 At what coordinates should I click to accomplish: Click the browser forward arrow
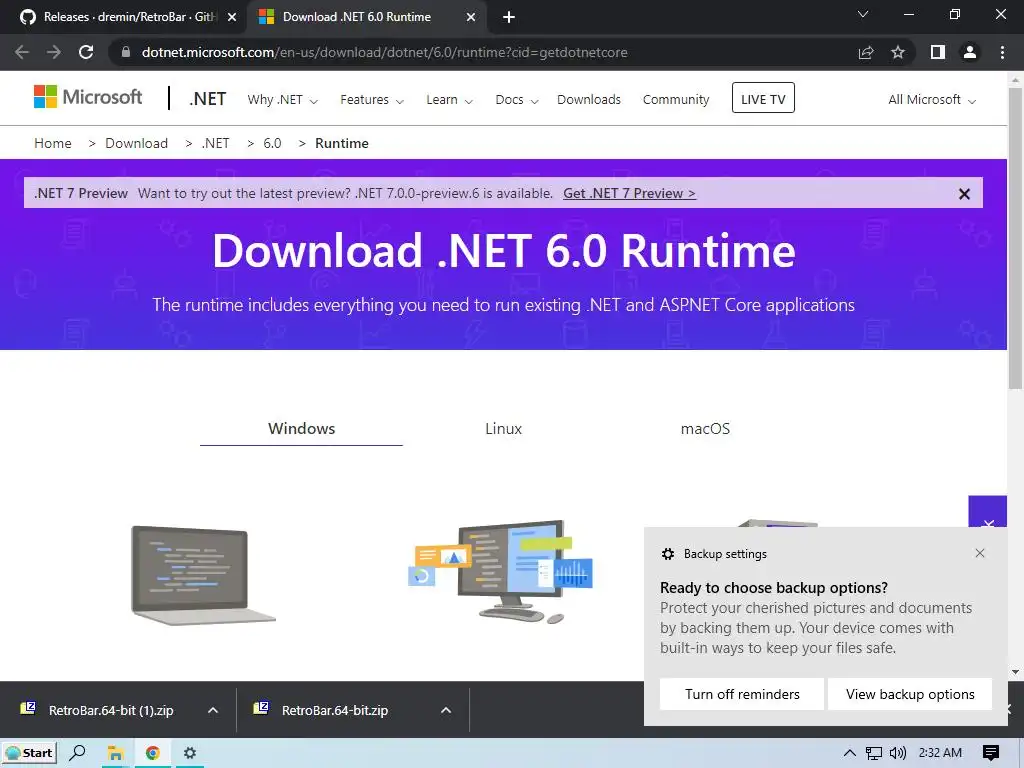54,52
